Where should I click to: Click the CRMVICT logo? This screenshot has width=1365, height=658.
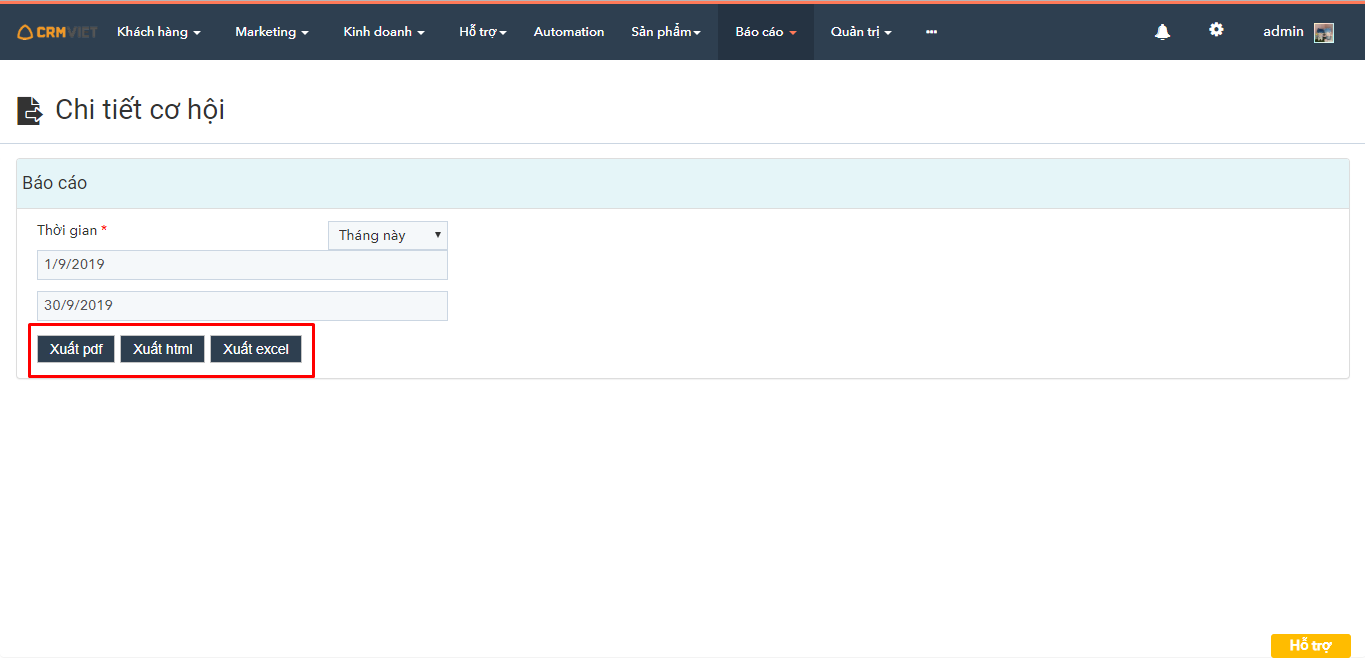pyautogui.click(x=57, y=32)
